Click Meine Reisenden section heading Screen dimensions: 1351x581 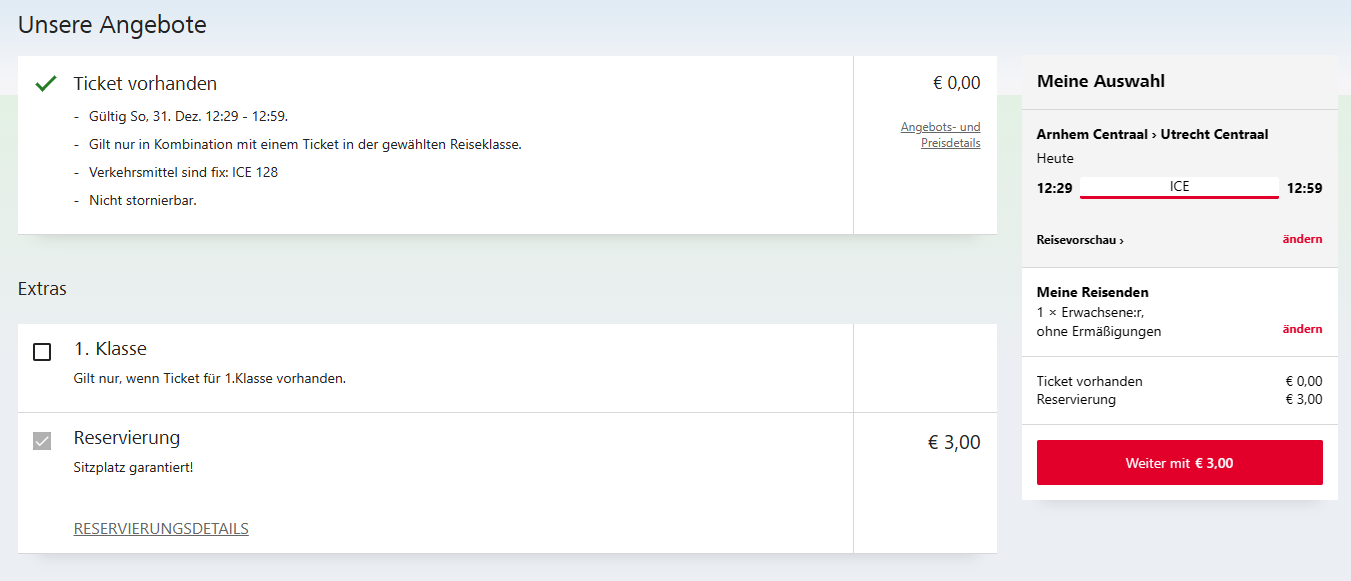1092,292
